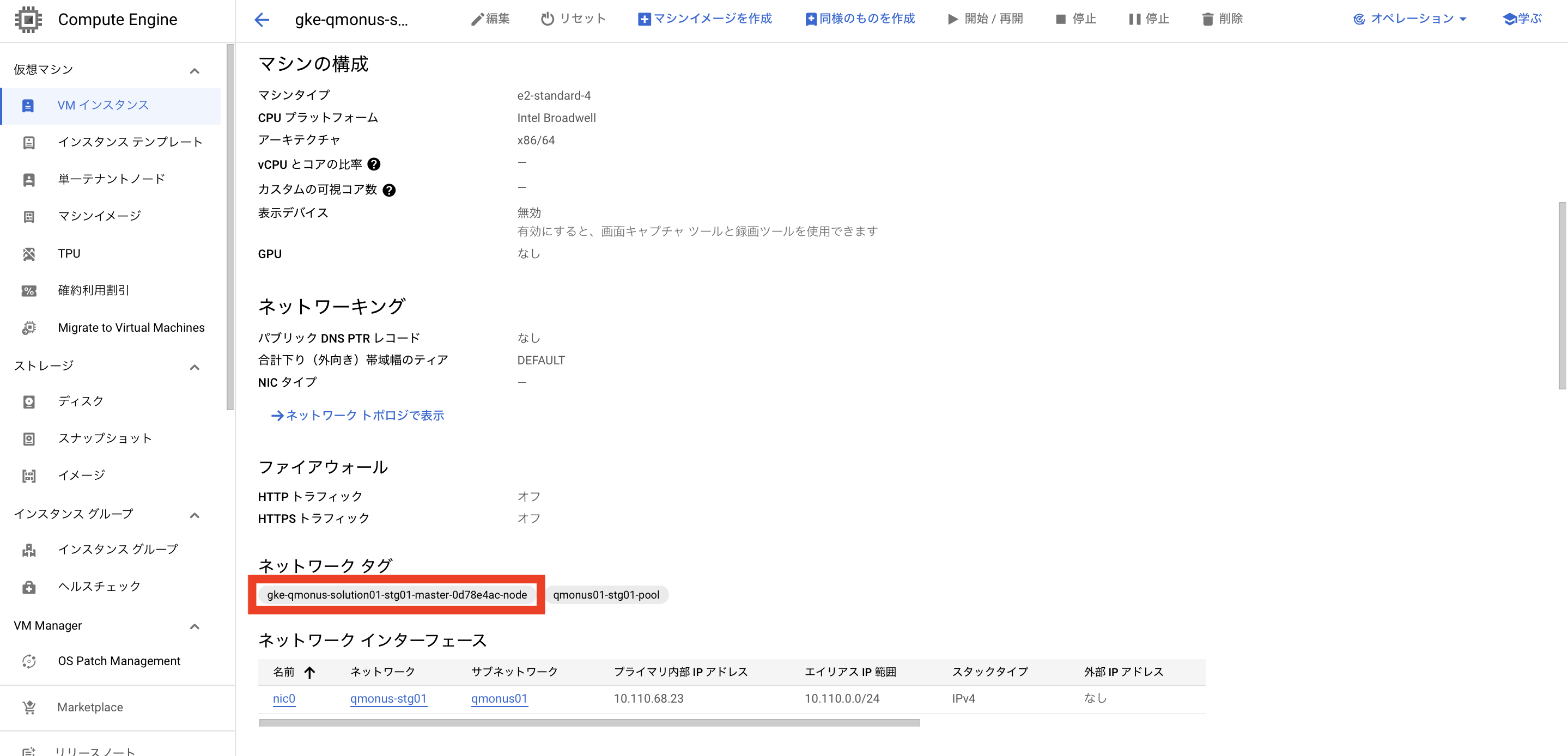Collapse the ストレージ section
The width and height of the screenshot is (1568, 756).
click(195, 367)
